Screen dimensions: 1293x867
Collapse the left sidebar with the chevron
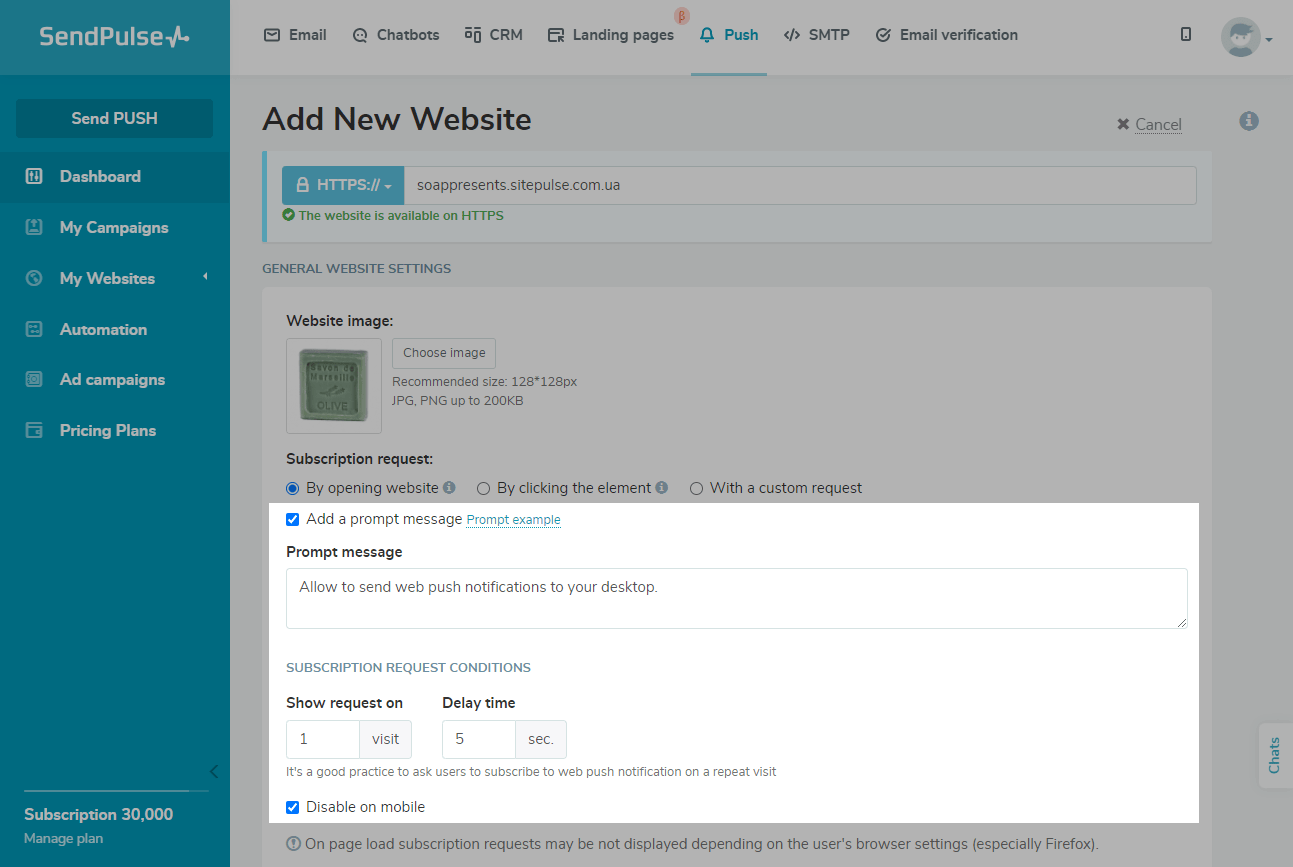pyautogui.click(x=213, y=771)
